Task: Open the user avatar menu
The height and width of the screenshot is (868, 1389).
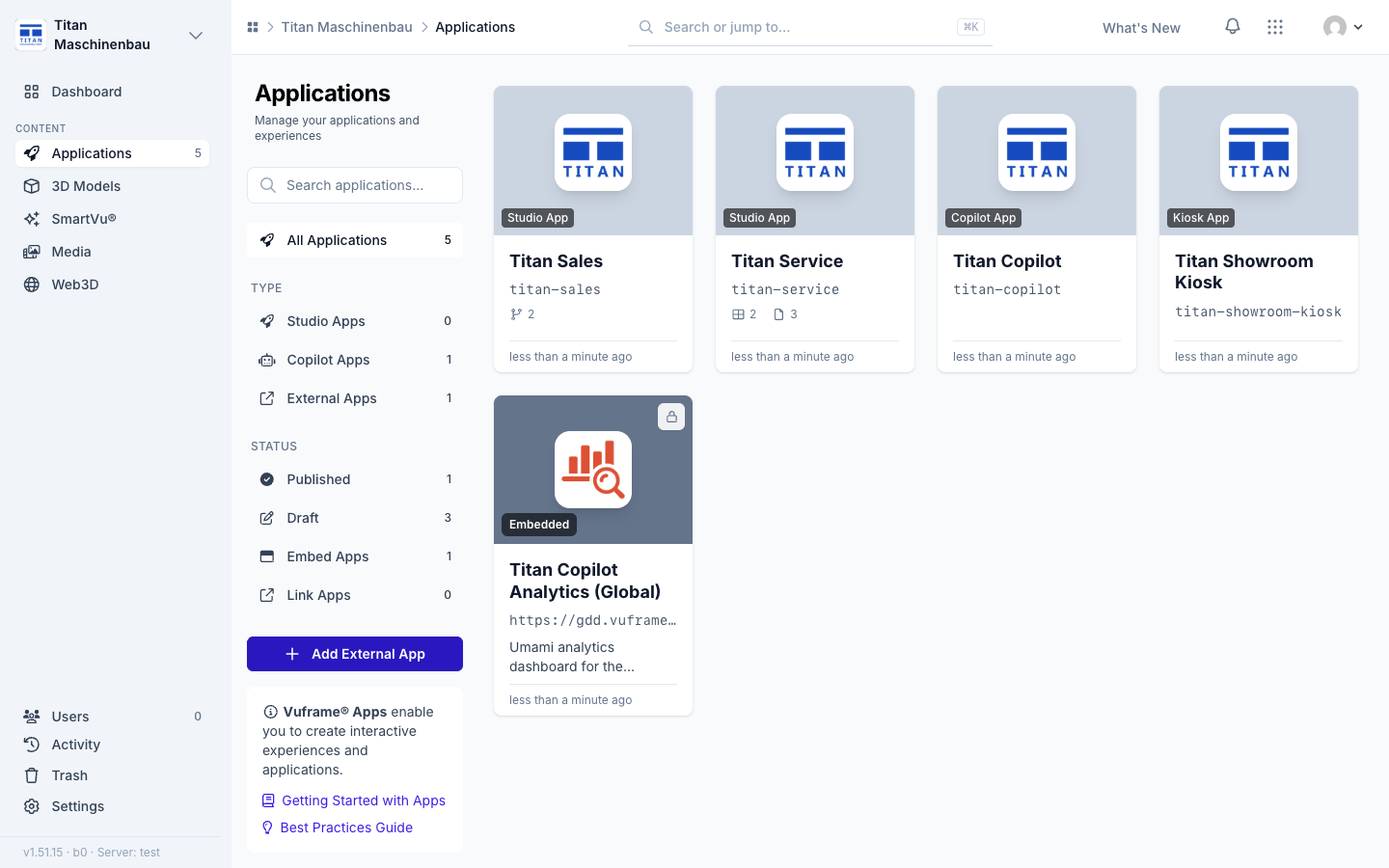Action: [x=1343, y=27]
